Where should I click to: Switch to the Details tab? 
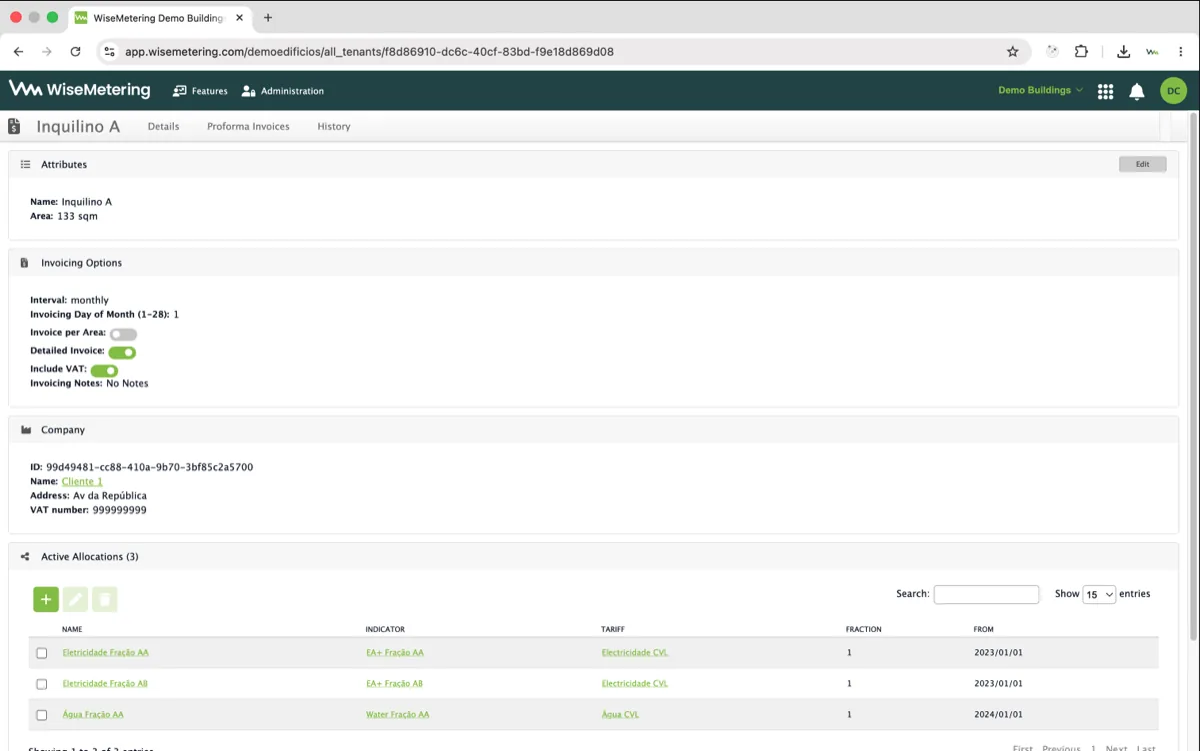tap(163, 127)
